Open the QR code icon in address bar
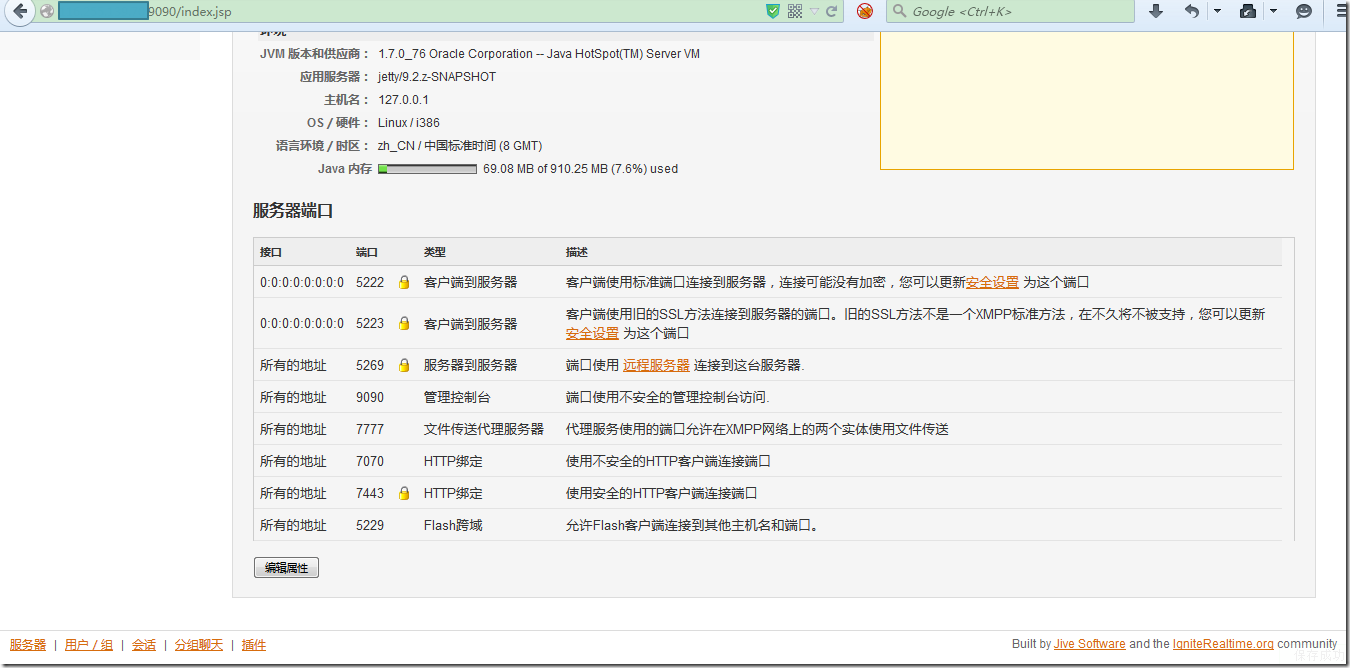 (x=795, y=11)
